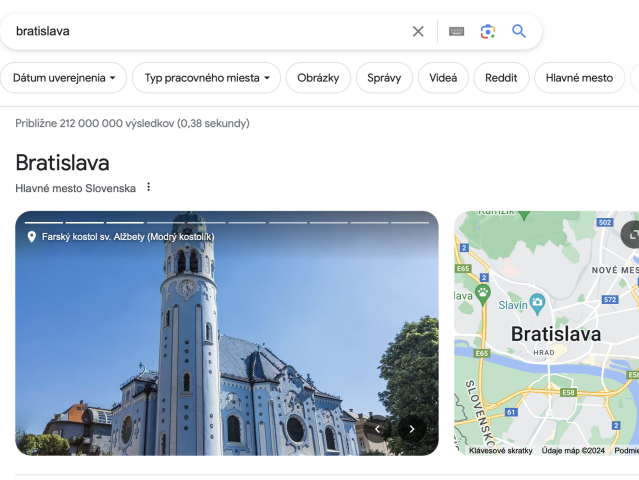Viewport: 639px width, 480px height.
Task: Expand the Dátum uverejnenia dropdown
Action: tap(64, 78)
